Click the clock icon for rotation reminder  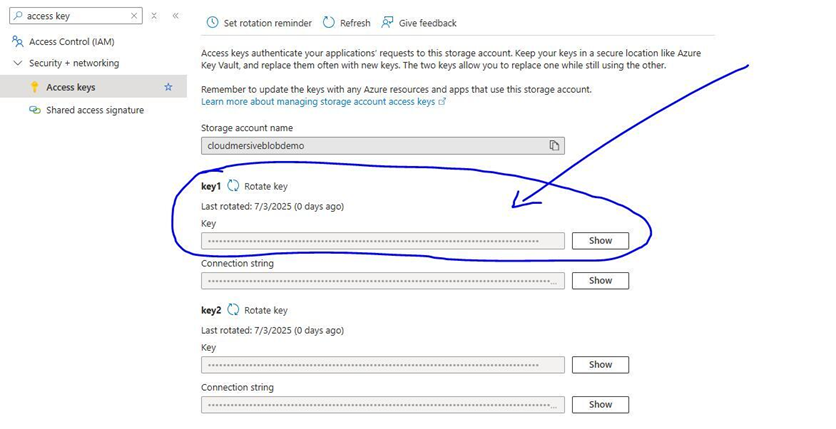pos(212,22)
